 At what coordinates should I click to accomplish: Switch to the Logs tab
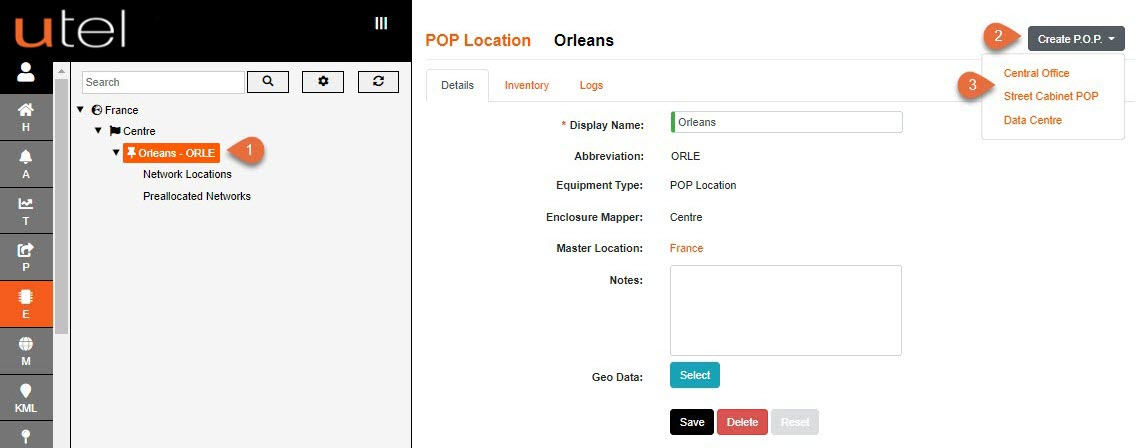tap(591, 85)
